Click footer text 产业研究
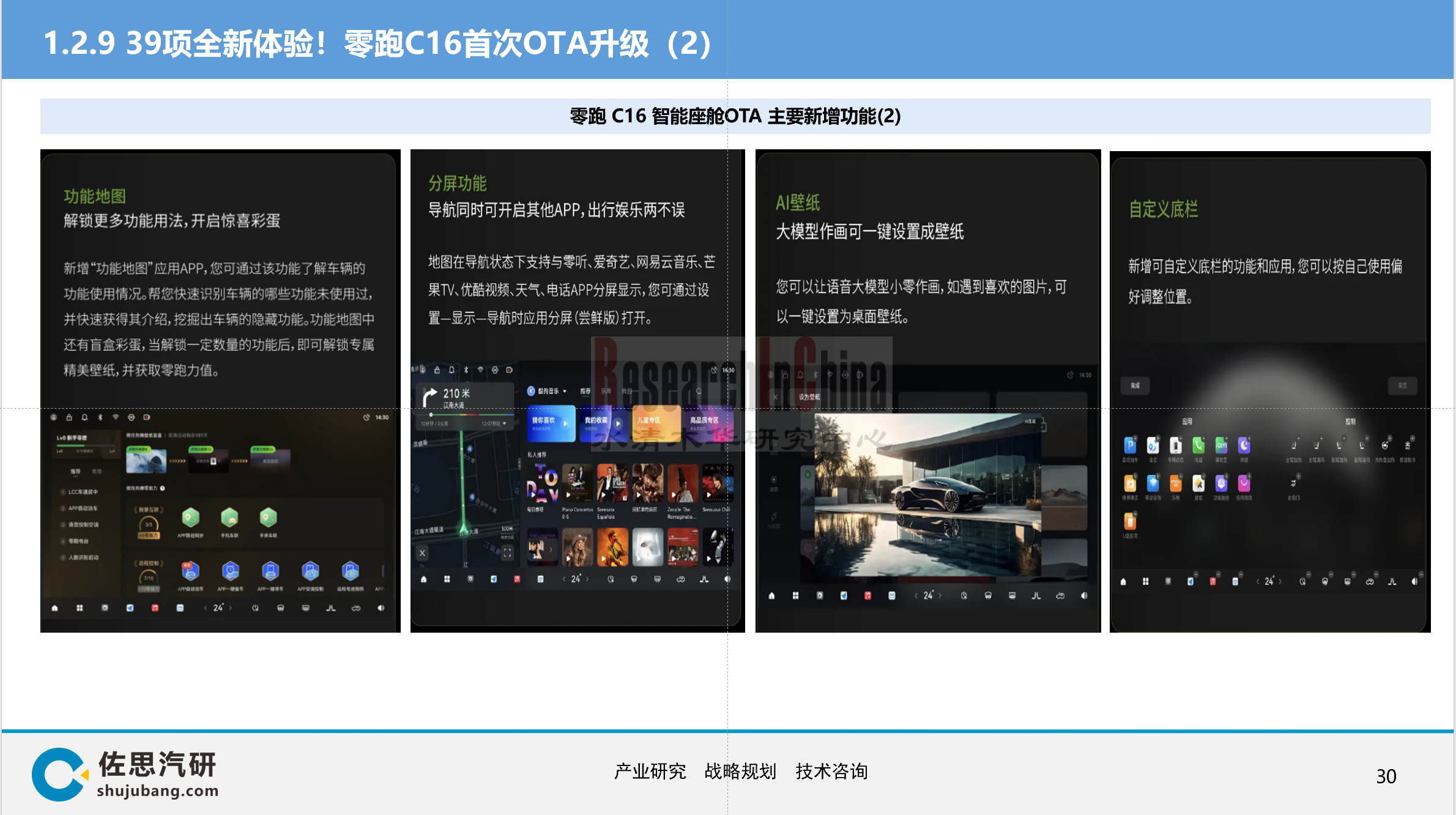Viewport: 1456px width, 815px height. pos(650,772)
